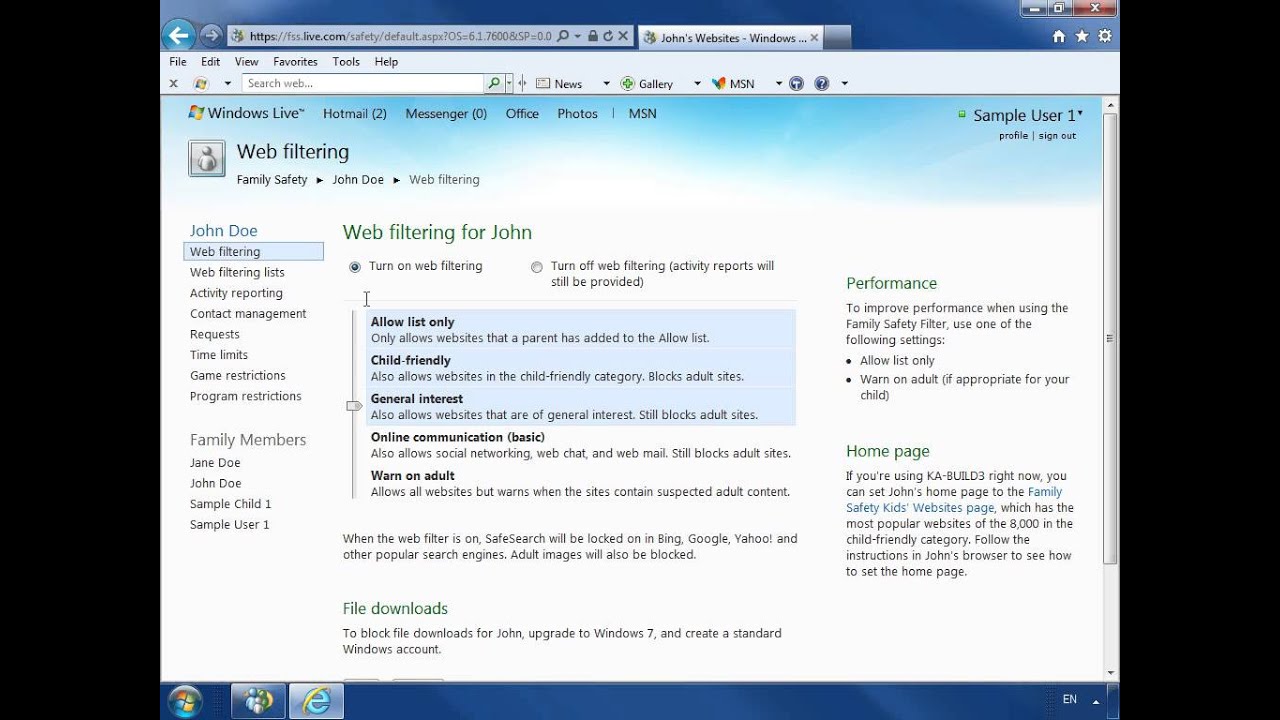This screenshot has width=1280, height=720.
Task: Choose the Allow list only filtering level
Action: pyautogui.click(x=581, y=330)
